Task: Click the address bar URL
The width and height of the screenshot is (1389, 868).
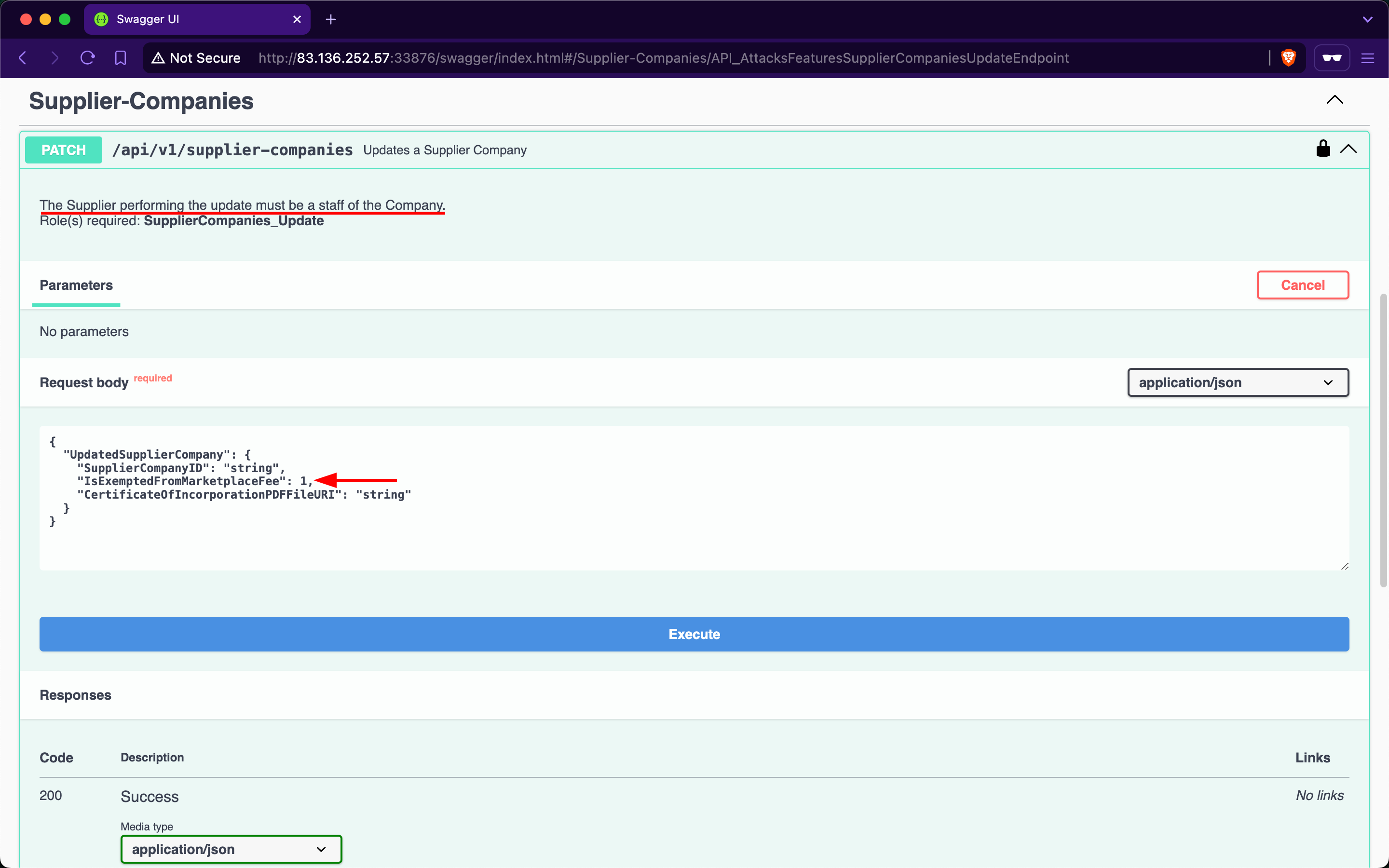Action: [x=664, y=58]
